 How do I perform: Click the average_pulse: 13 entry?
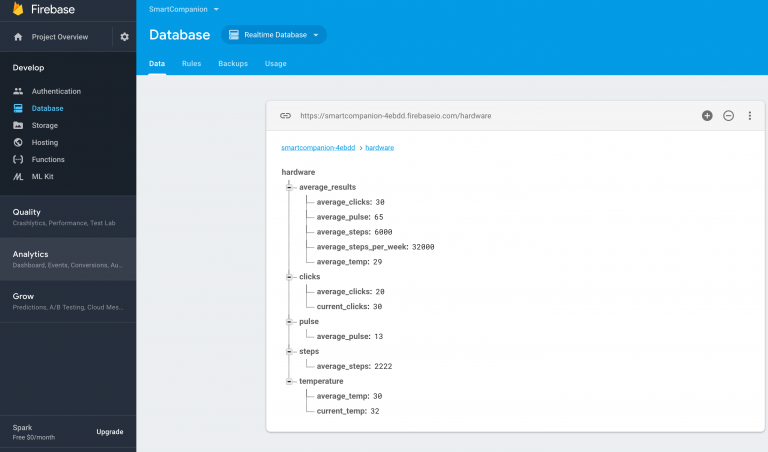pos(350,336)
